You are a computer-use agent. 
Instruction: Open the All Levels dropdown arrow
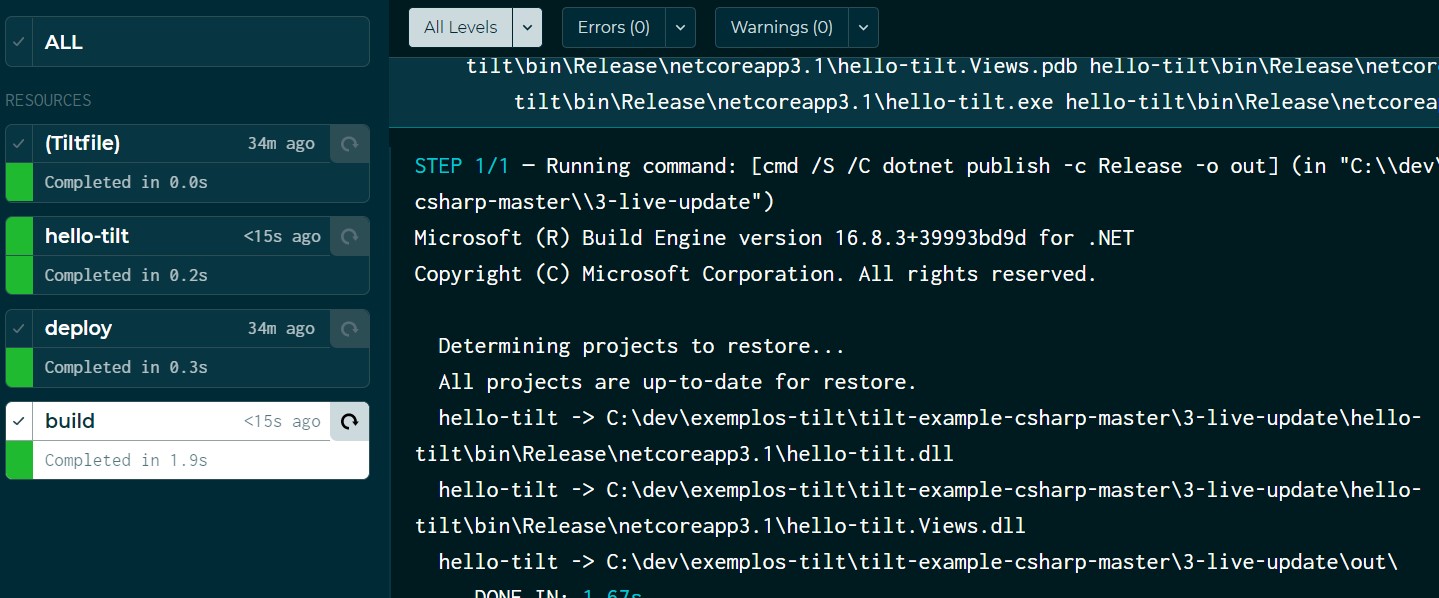point(527,28)
